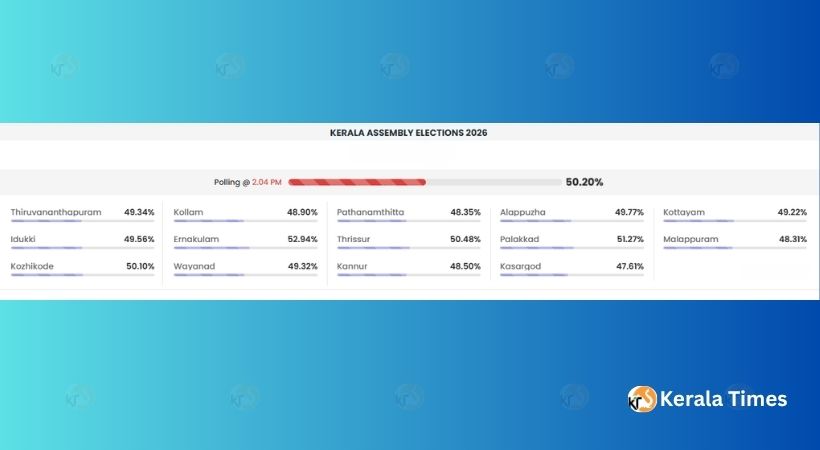Select the Thrissur district name
Screen dimensions: 820x450
(x=354, y=239)
